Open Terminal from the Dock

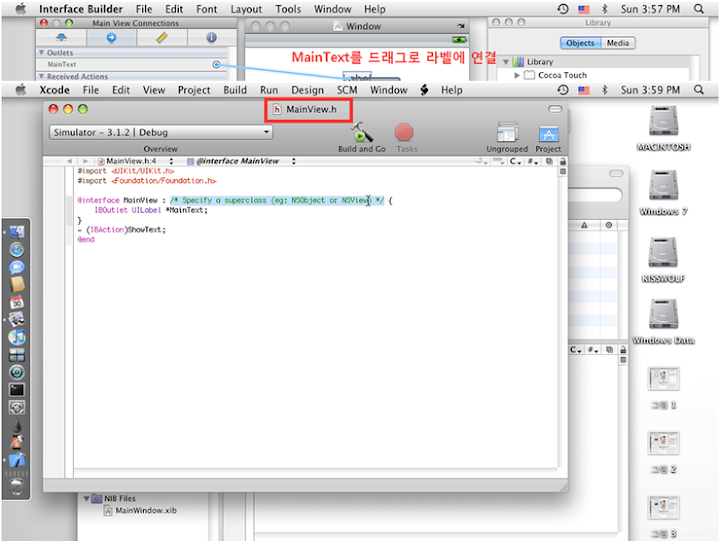coord(17,390)
